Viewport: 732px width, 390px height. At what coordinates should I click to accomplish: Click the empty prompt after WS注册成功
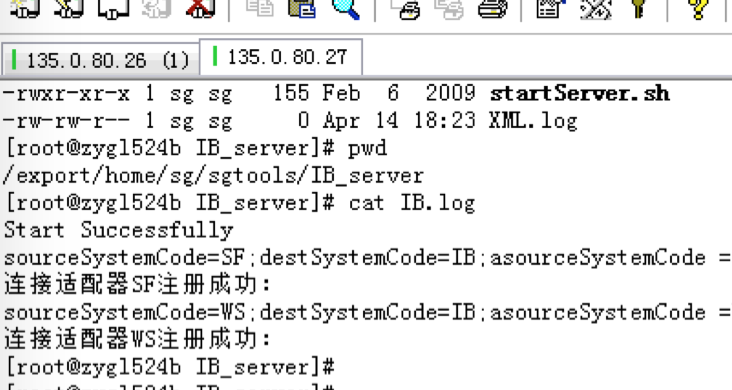click(x=170, y=367)
